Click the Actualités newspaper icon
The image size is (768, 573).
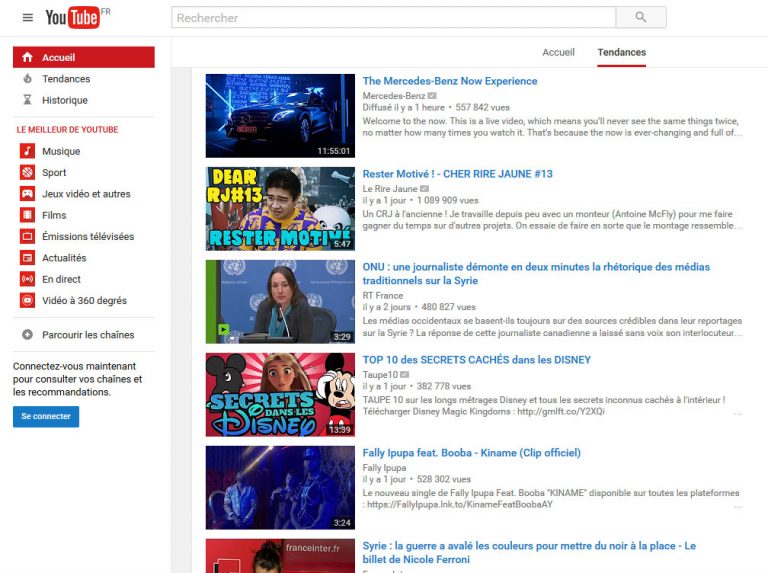[27, 258]
